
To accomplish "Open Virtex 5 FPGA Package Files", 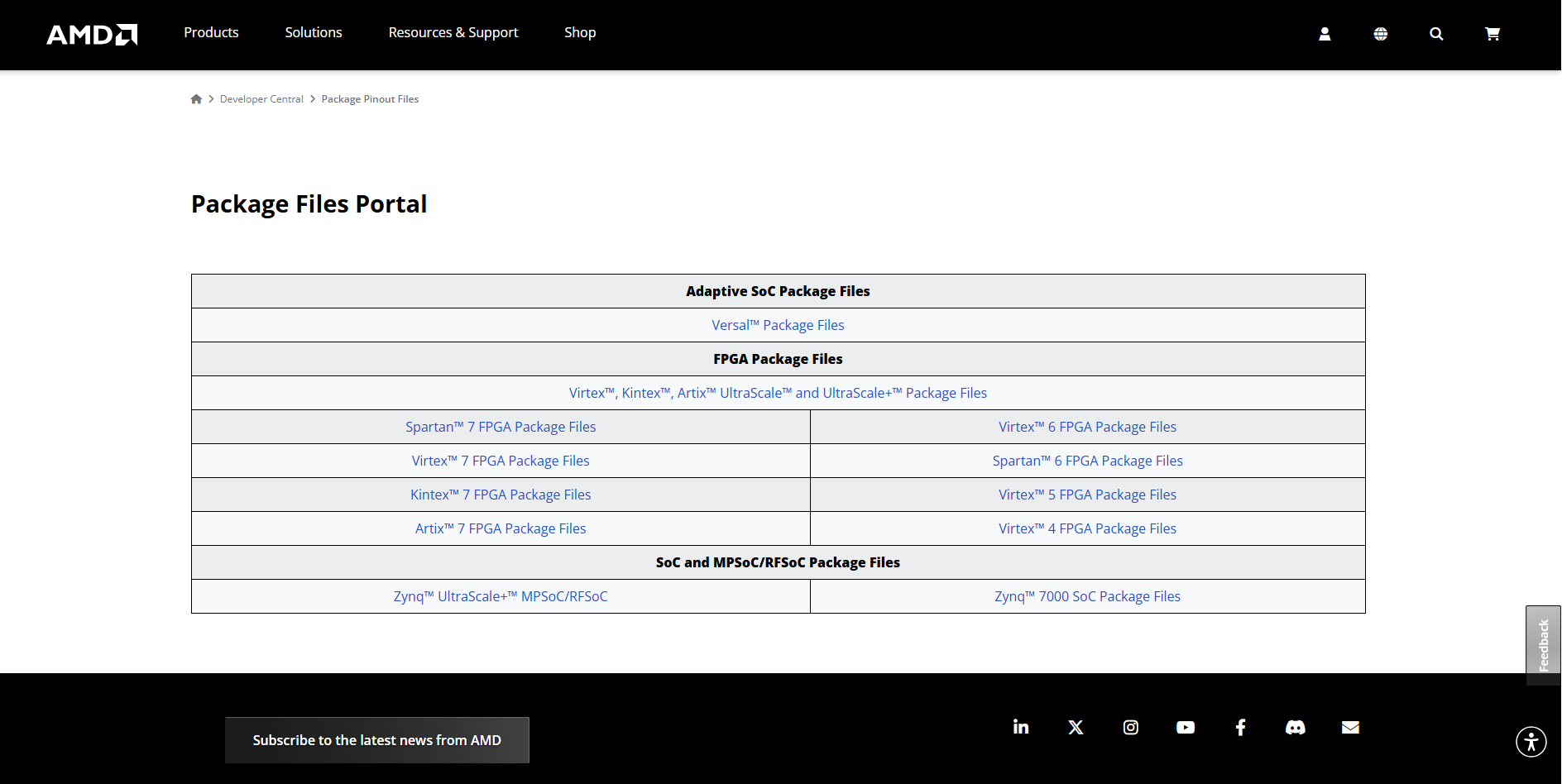I will (x=1087, y=495).
